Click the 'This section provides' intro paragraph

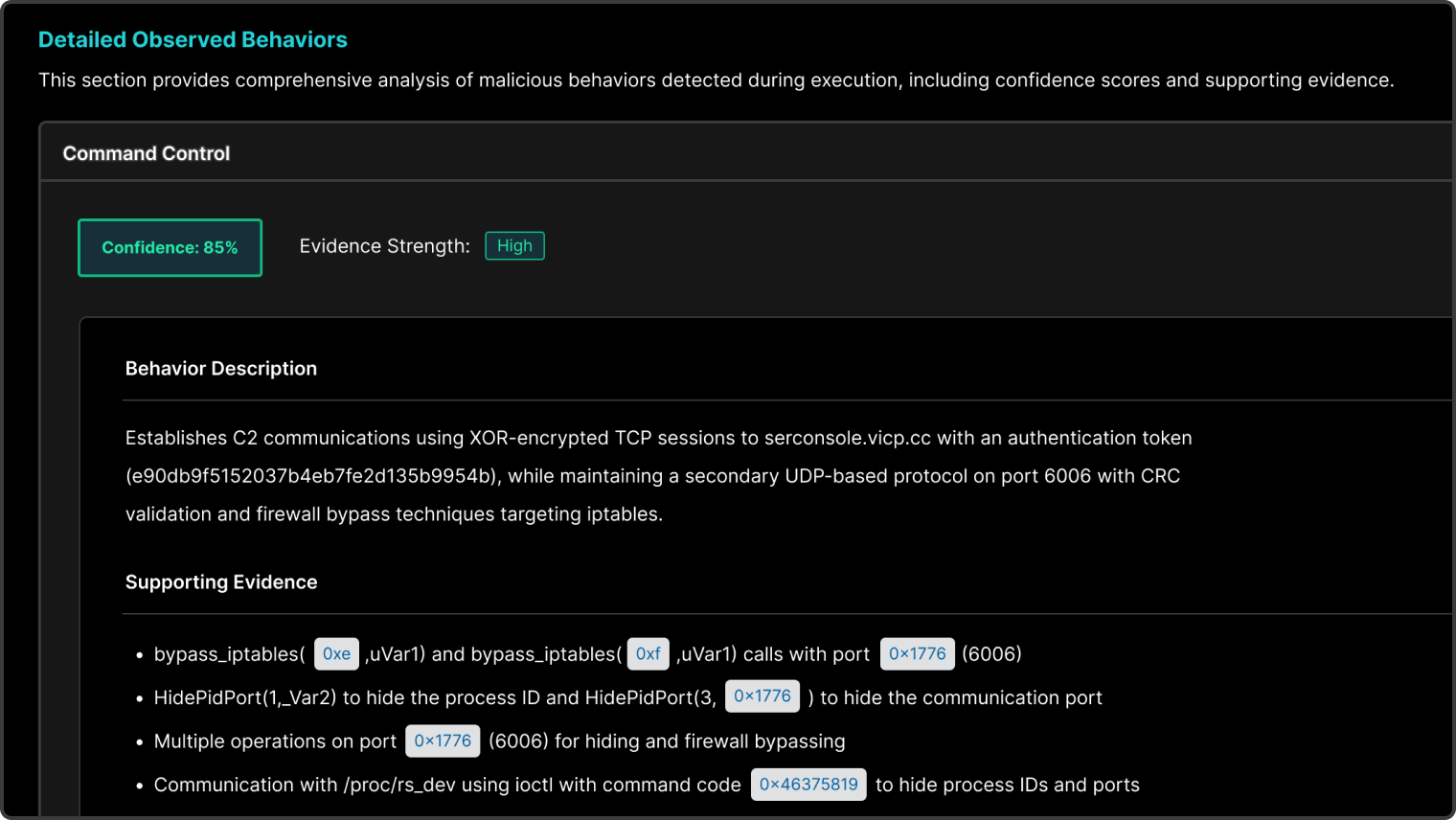pos(716,80)
